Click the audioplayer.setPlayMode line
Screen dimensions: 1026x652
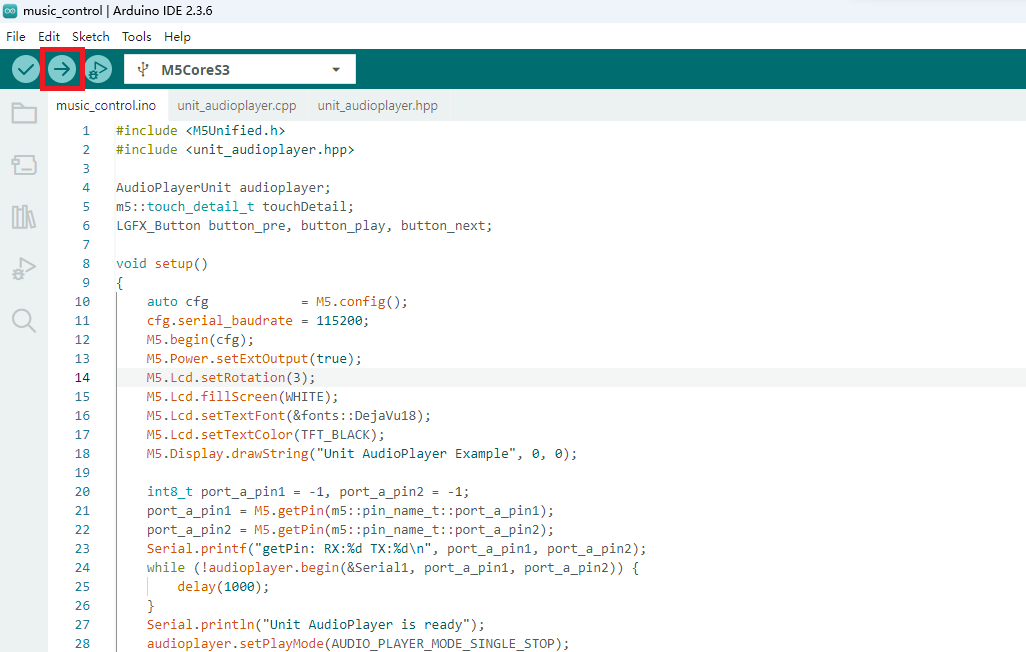[358, 643]
